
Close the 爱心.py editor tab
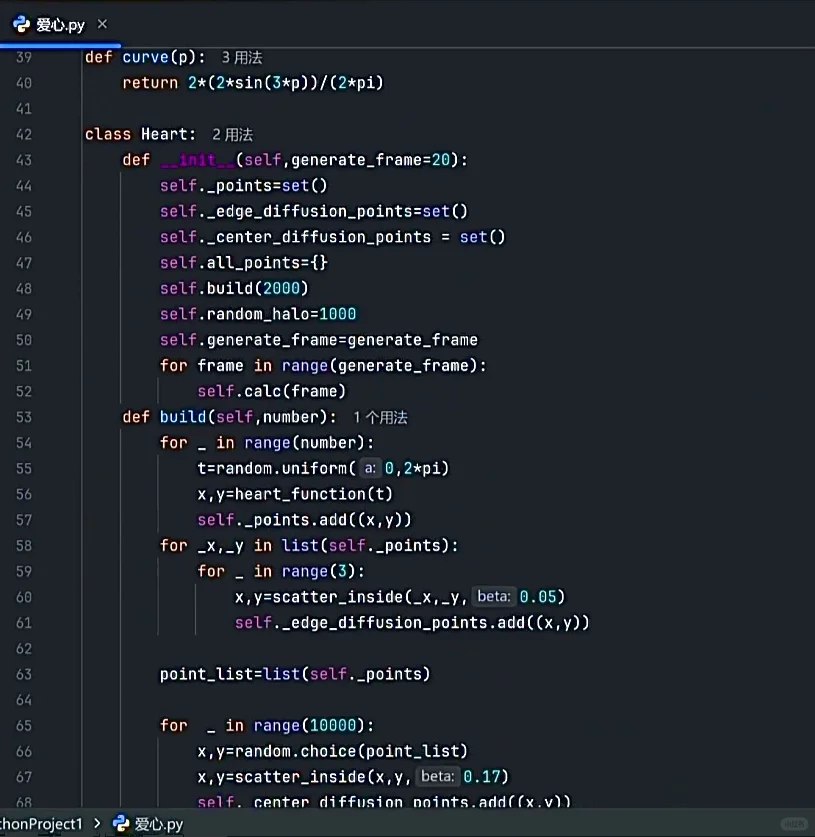[102, 24]
